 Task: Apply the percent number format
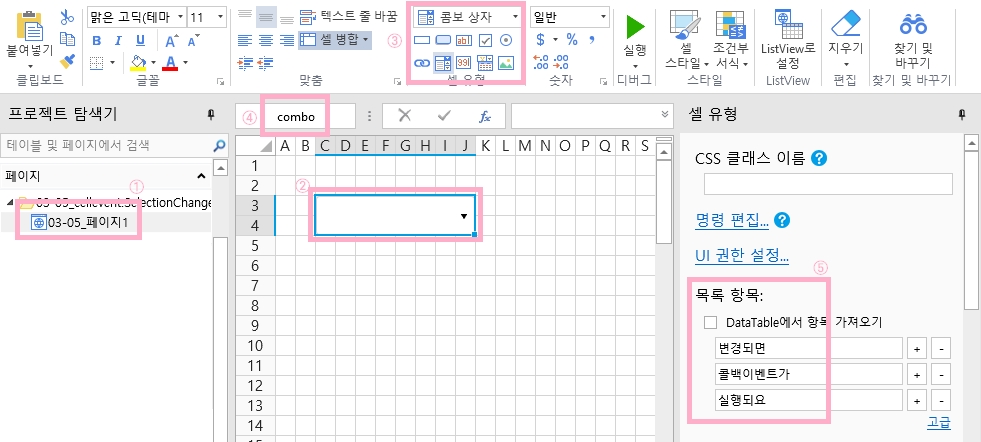pos(572,40)
